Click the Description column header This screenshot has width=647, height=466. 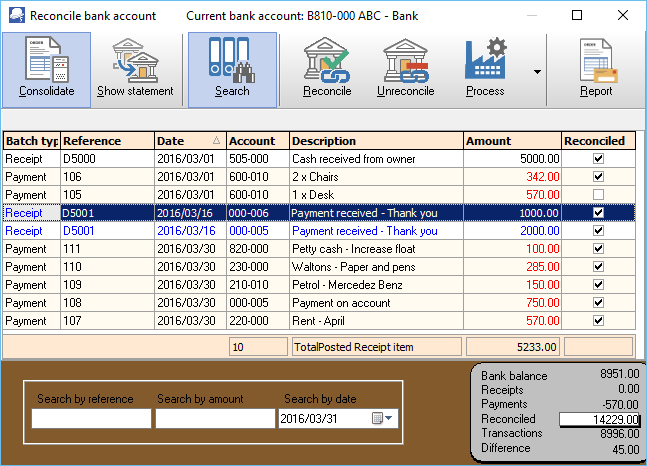pyautogui.click(x=376, y=141)
